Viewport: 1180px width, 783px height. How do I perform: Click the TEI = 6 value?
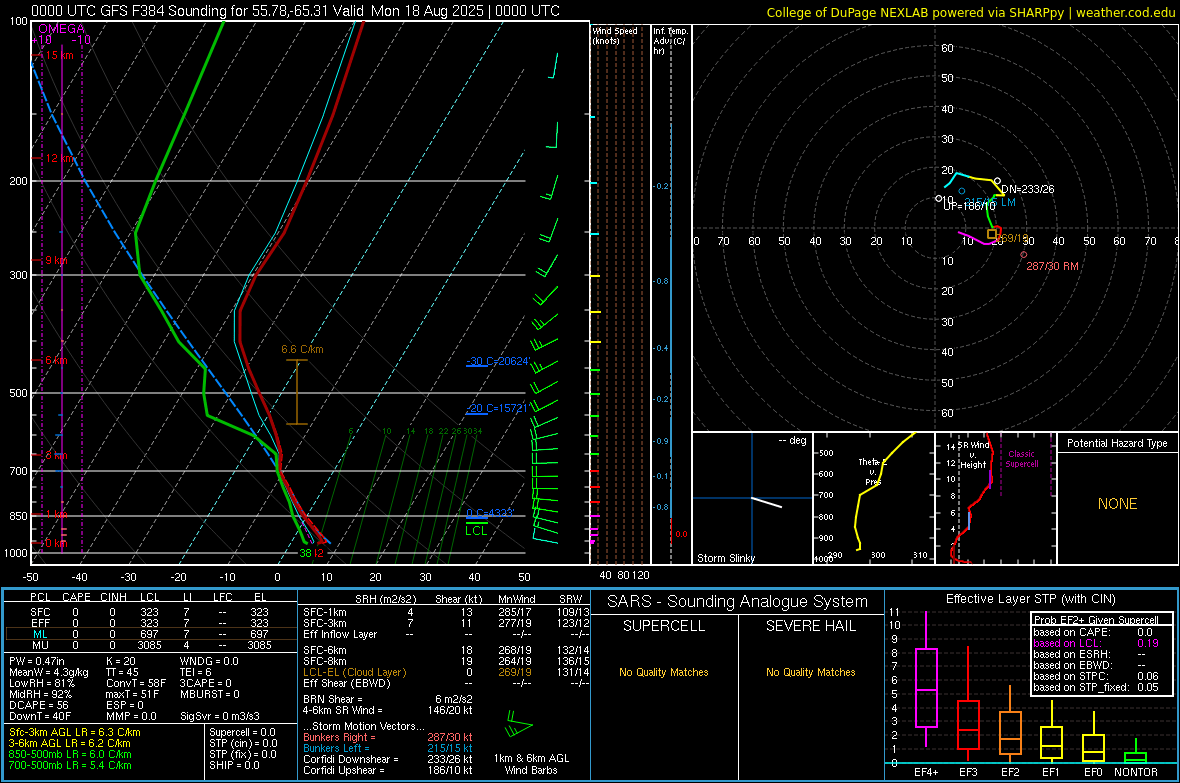click(196, 672)
